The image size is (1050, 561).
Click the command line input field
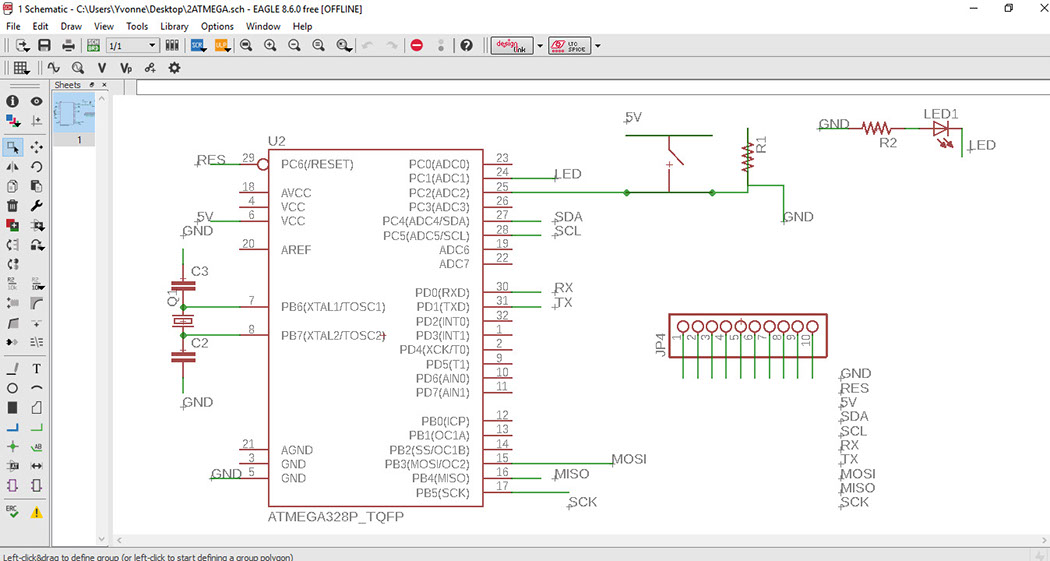(x=592, y=87)
